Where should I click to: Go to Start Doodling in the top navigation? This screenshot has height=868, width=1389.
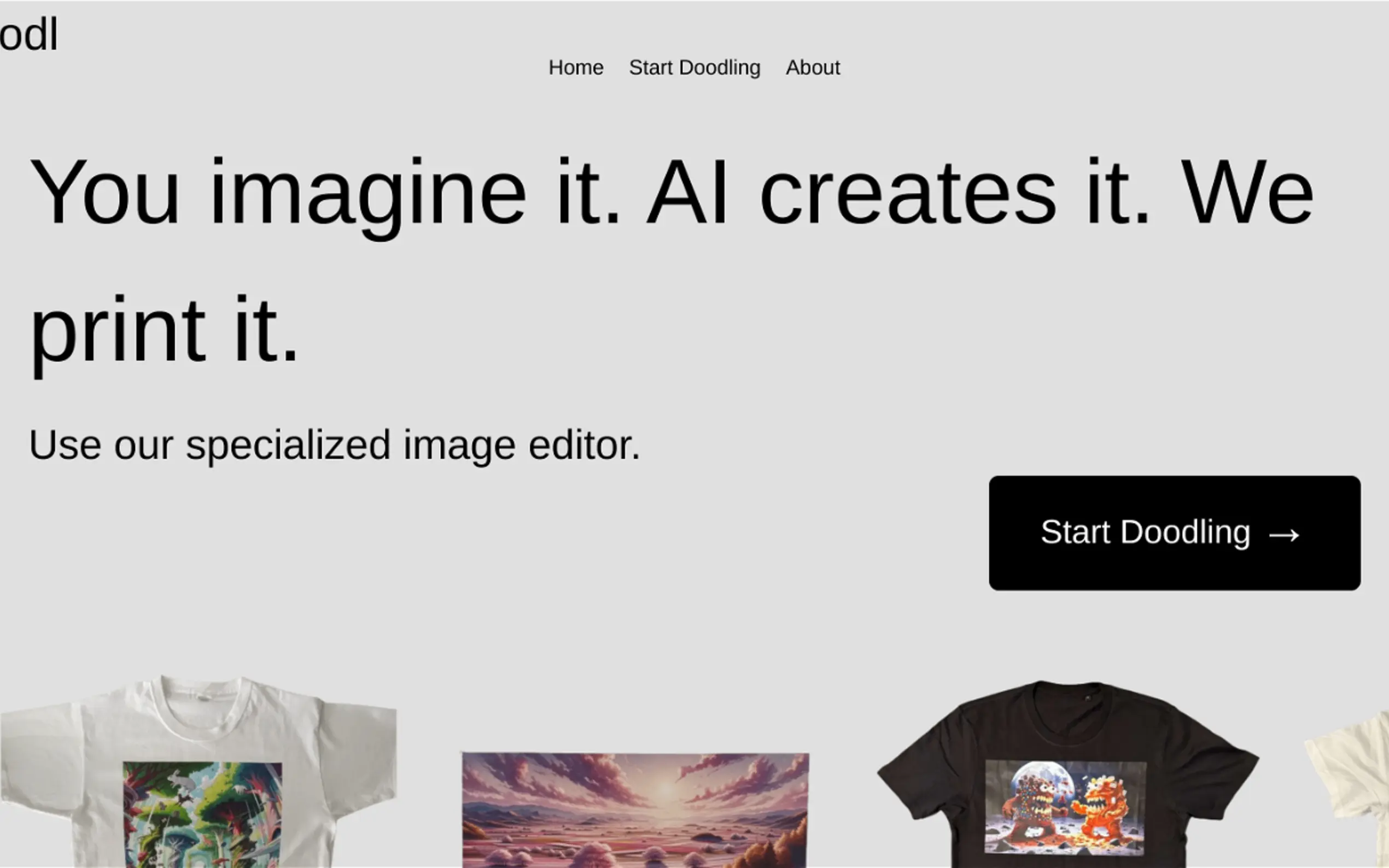(695, 68)
